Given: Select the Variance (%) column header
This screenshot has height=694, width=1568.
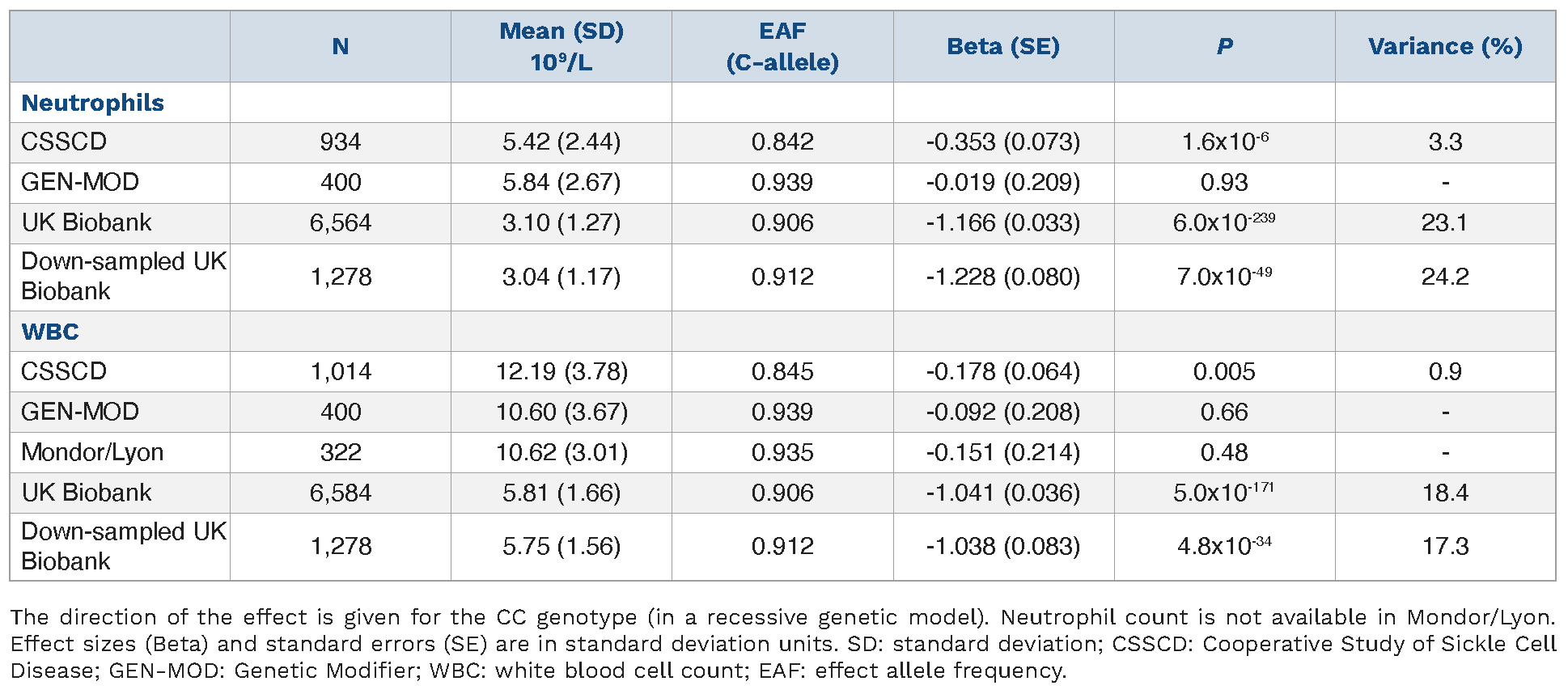Looking at the screenshot, I should (1445, 46).
